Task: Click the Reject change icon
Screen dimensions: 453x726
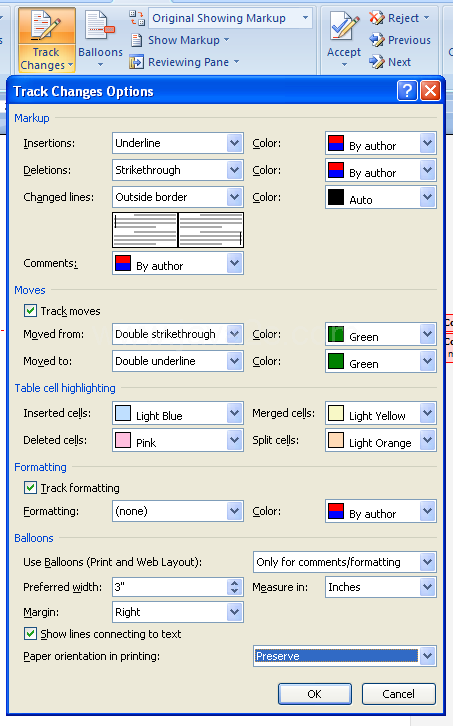Action: coord(376,18)
